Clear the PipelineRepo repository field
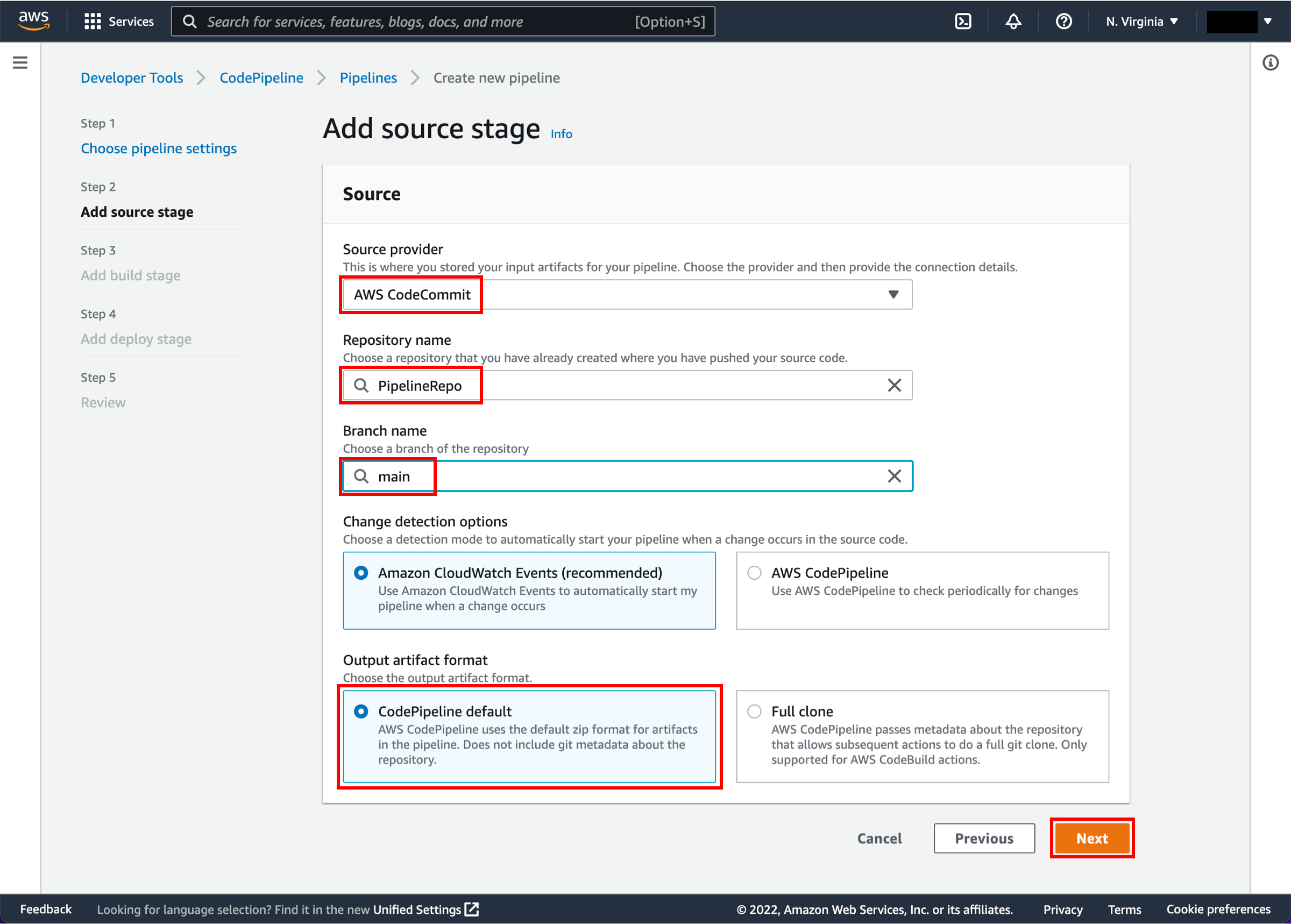Screen dimensions: 1291x924 [894, 385]
